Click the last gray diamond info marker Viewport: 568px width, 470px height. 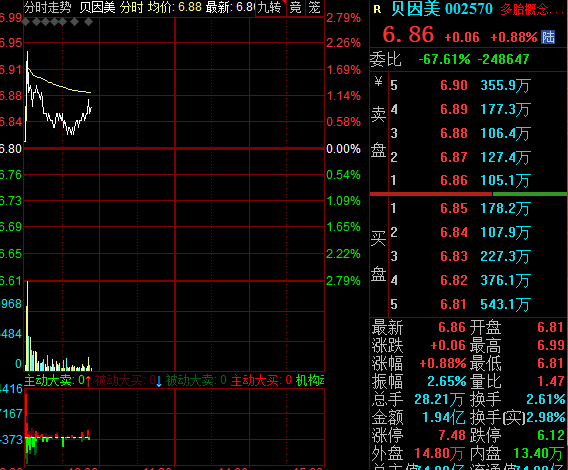point(88,22)
